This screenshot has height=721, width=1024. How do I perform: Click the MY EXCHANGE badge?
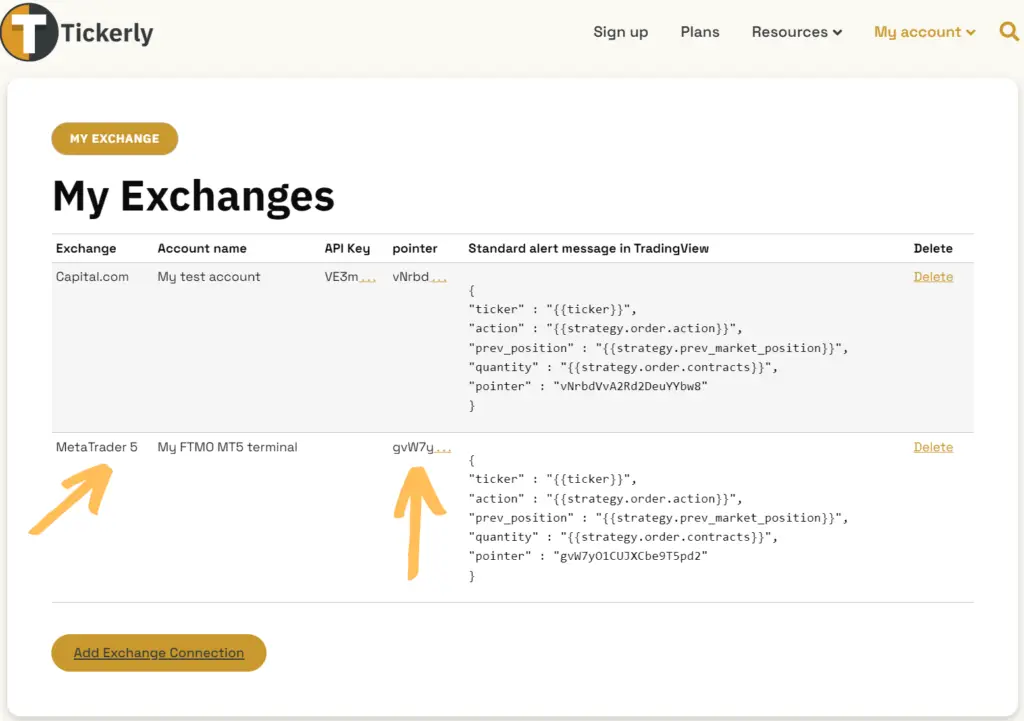click(114, 138)
